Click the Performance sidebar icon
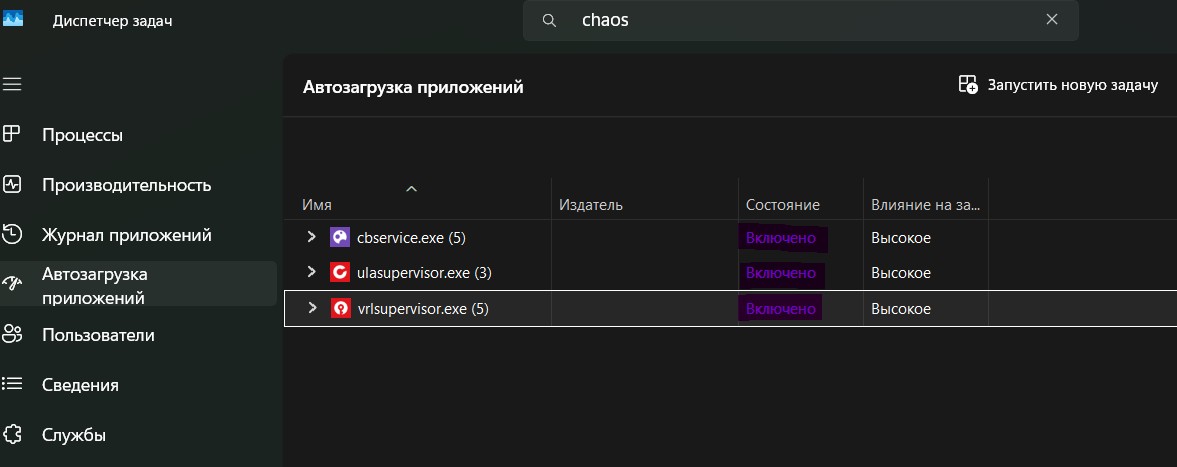Viewport: 1177px width, 467px height. (12, 184)
